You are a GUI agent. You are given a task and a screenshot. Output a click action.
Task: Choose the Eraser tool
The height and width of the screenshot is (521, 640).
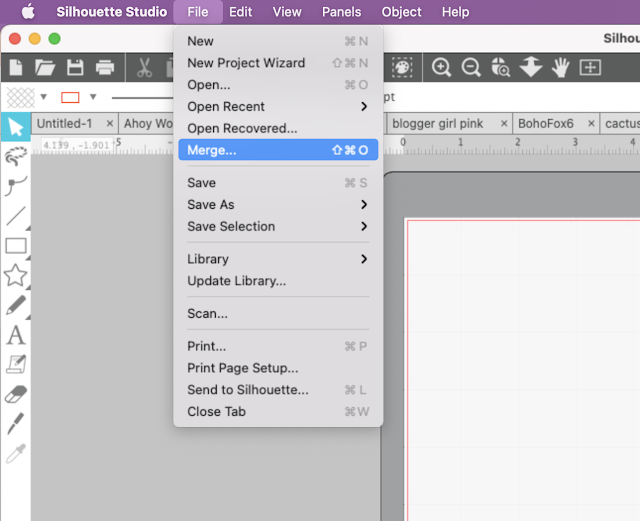16,394
